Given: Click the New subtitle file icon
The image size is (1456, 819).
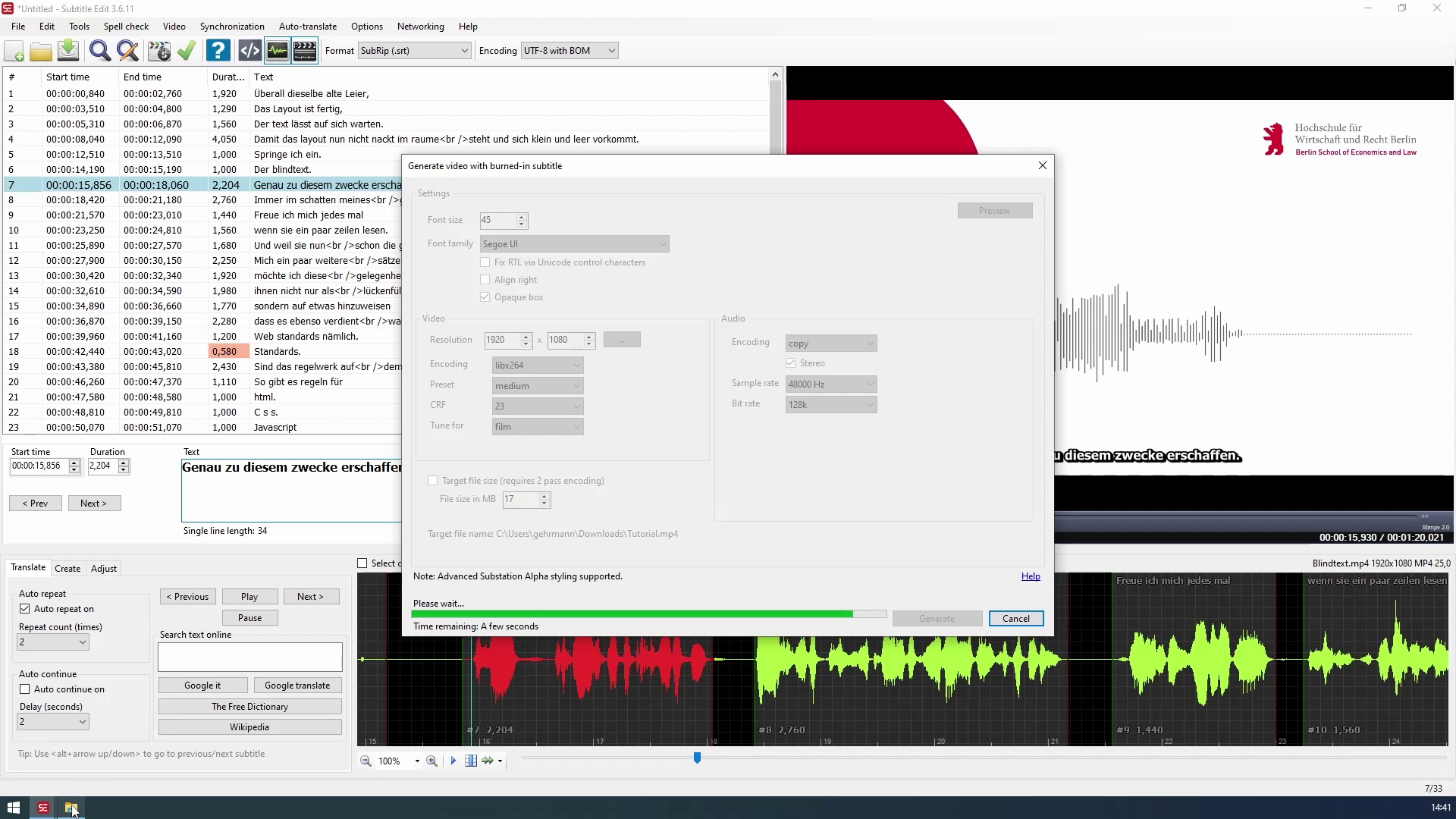Looking at the screenshot, I should pos(14,51).
